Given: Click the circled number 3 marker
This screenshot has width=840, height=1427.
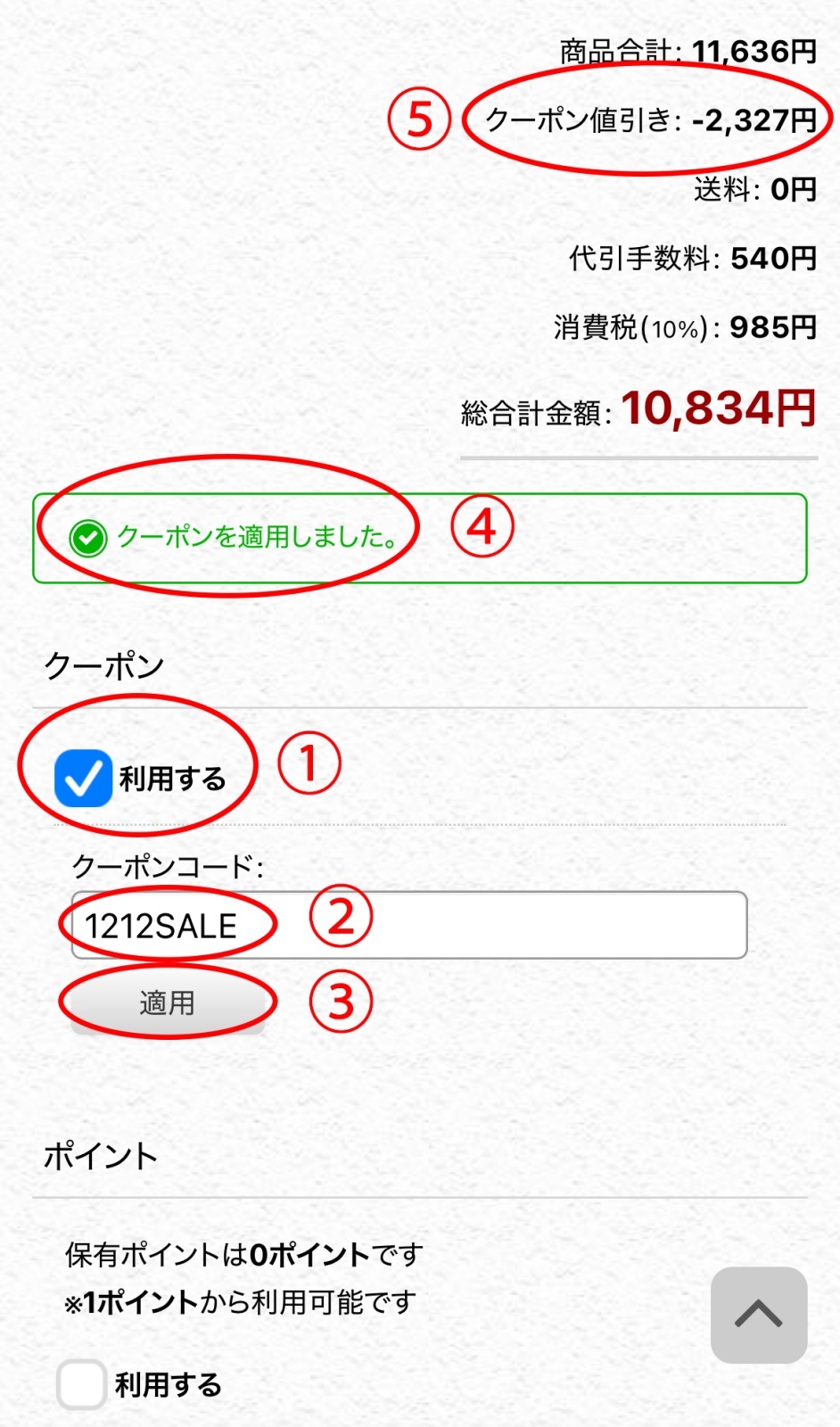Looking at the screenshot, I should click(x=341, y=1002).
